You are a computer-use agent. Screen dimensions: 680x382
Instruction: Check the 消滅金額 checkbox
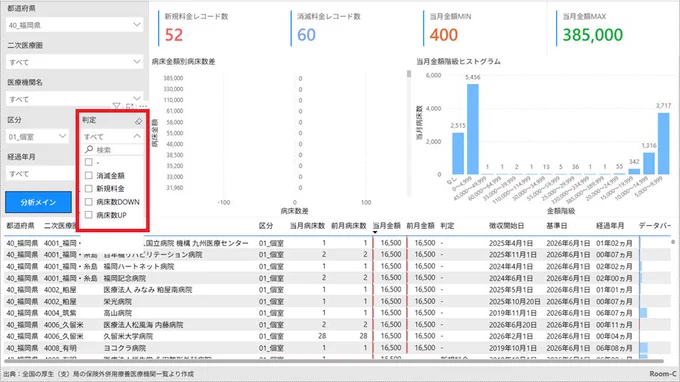click(x=88, y=176)
